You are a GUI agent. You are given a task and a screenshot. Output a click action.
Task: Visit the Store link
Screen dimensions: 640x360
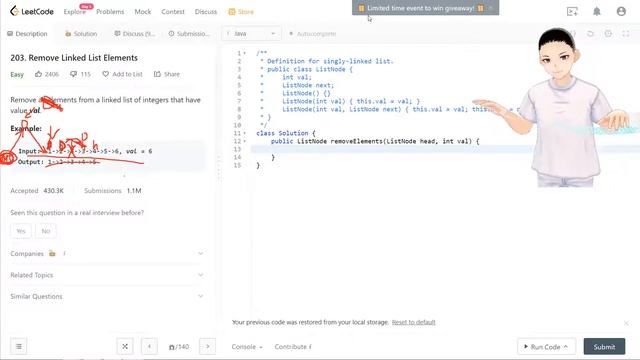pos(241,12)
